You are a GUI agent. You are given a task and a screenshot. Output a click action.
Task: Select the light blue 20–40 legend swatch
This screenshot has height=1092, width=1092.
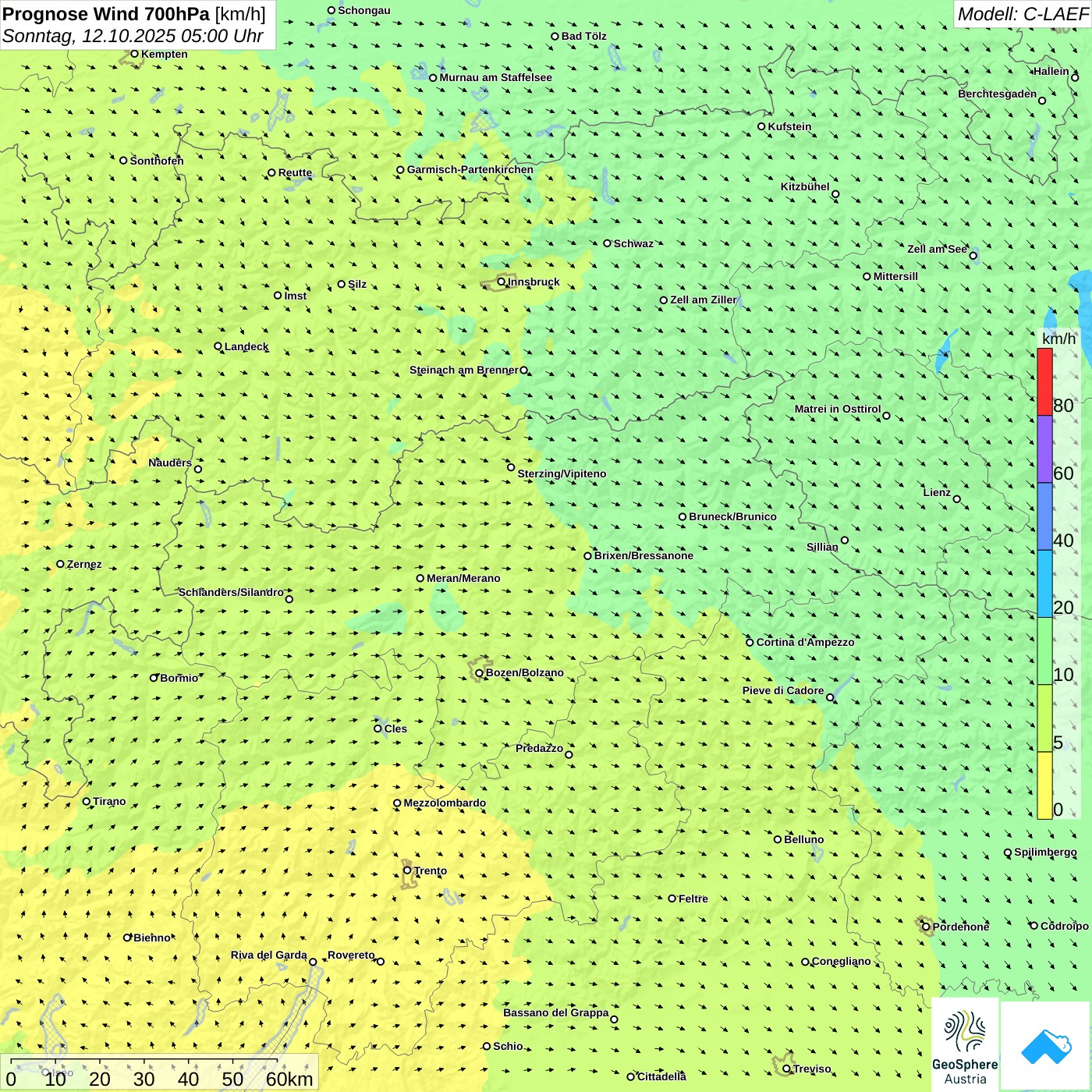[1044, 584]
